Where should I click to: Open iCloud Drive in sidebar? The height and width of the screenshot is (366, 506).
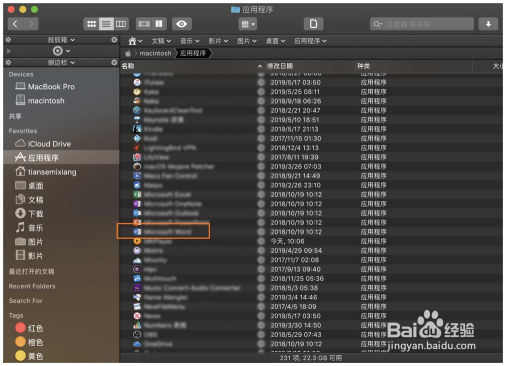coord(43,144)
